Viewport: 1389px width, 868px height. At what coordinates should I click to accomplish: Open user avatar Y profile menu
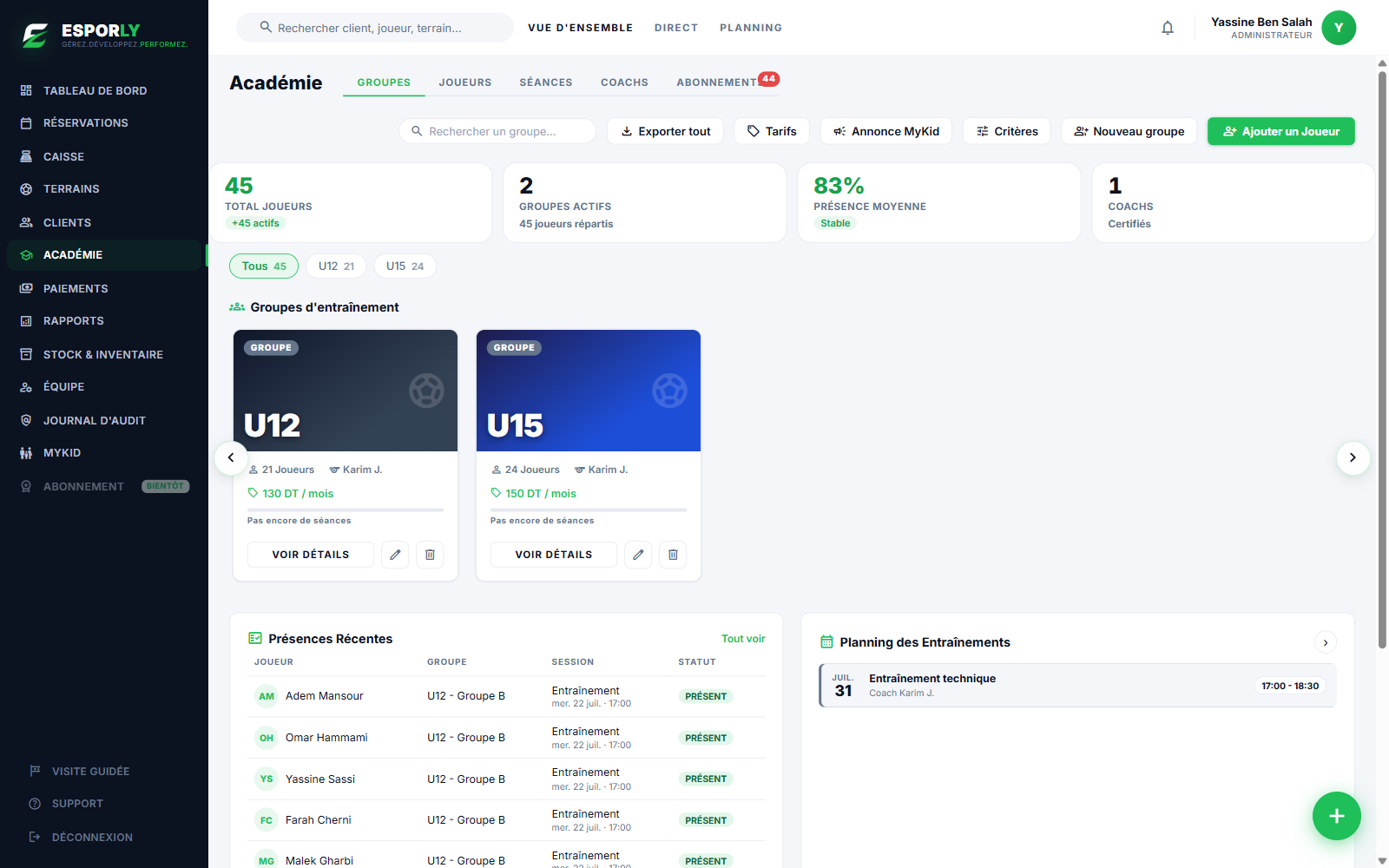pyautogui.click(x=1339, y=28)
